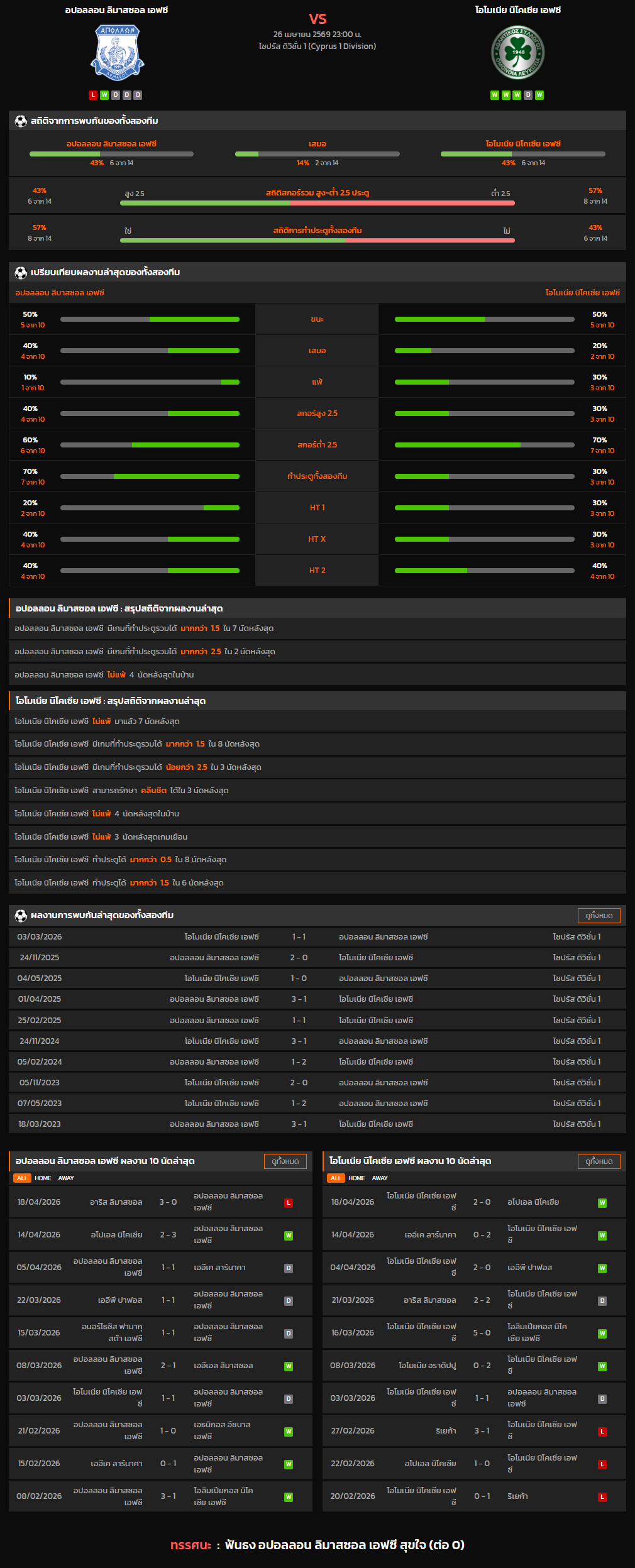Select ALL filter in Omonia last 10 matches

click(x=336, y=1178)
